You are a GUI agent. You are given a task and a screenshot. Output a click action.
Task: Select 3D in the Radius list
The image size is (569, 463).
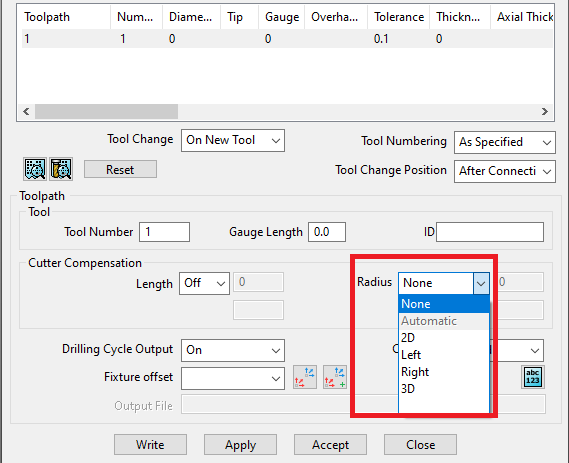pos(444,389)
